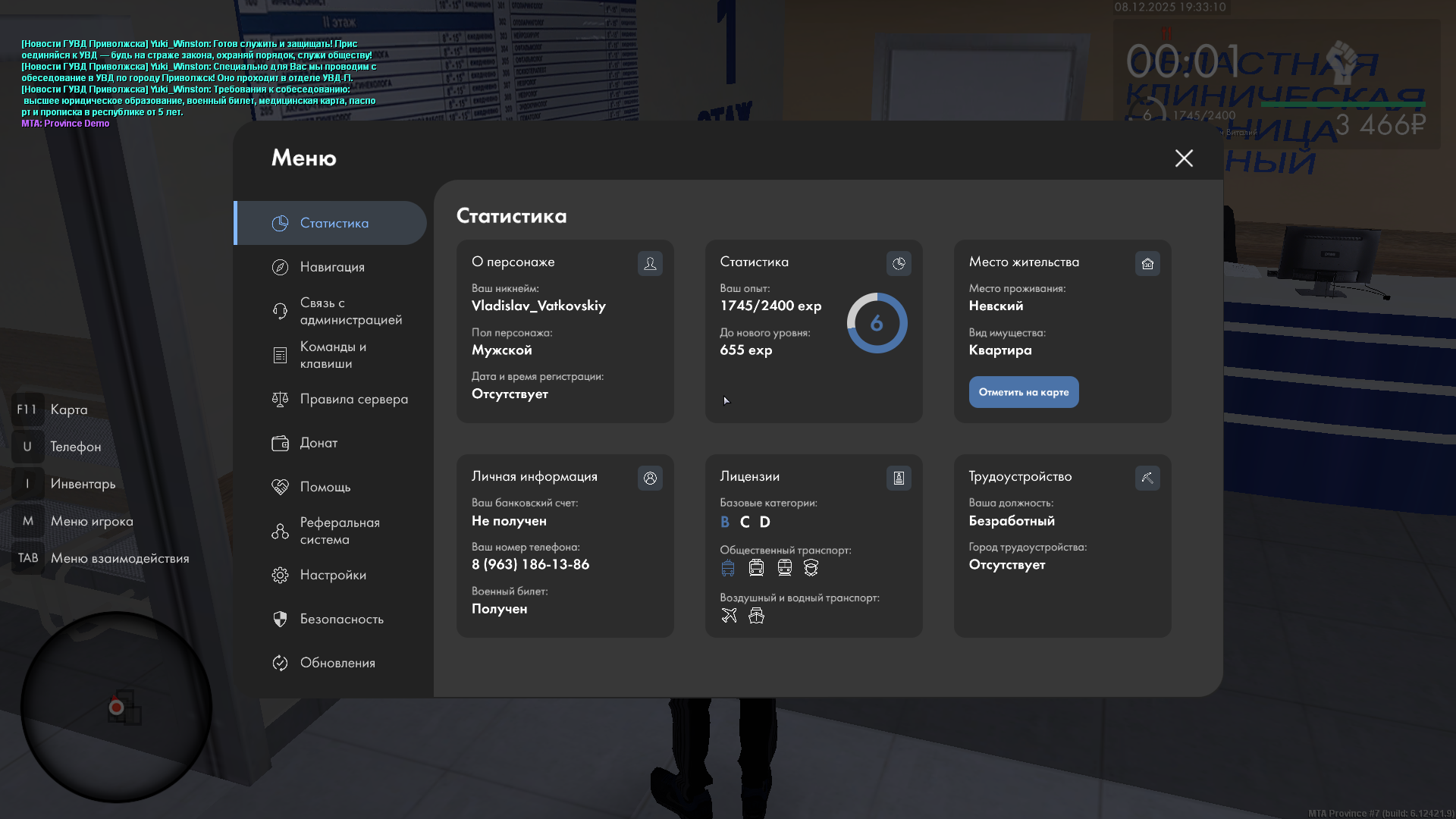Click the circular minimap radar
Screen dimensions: 1456x819
[116, 707]
